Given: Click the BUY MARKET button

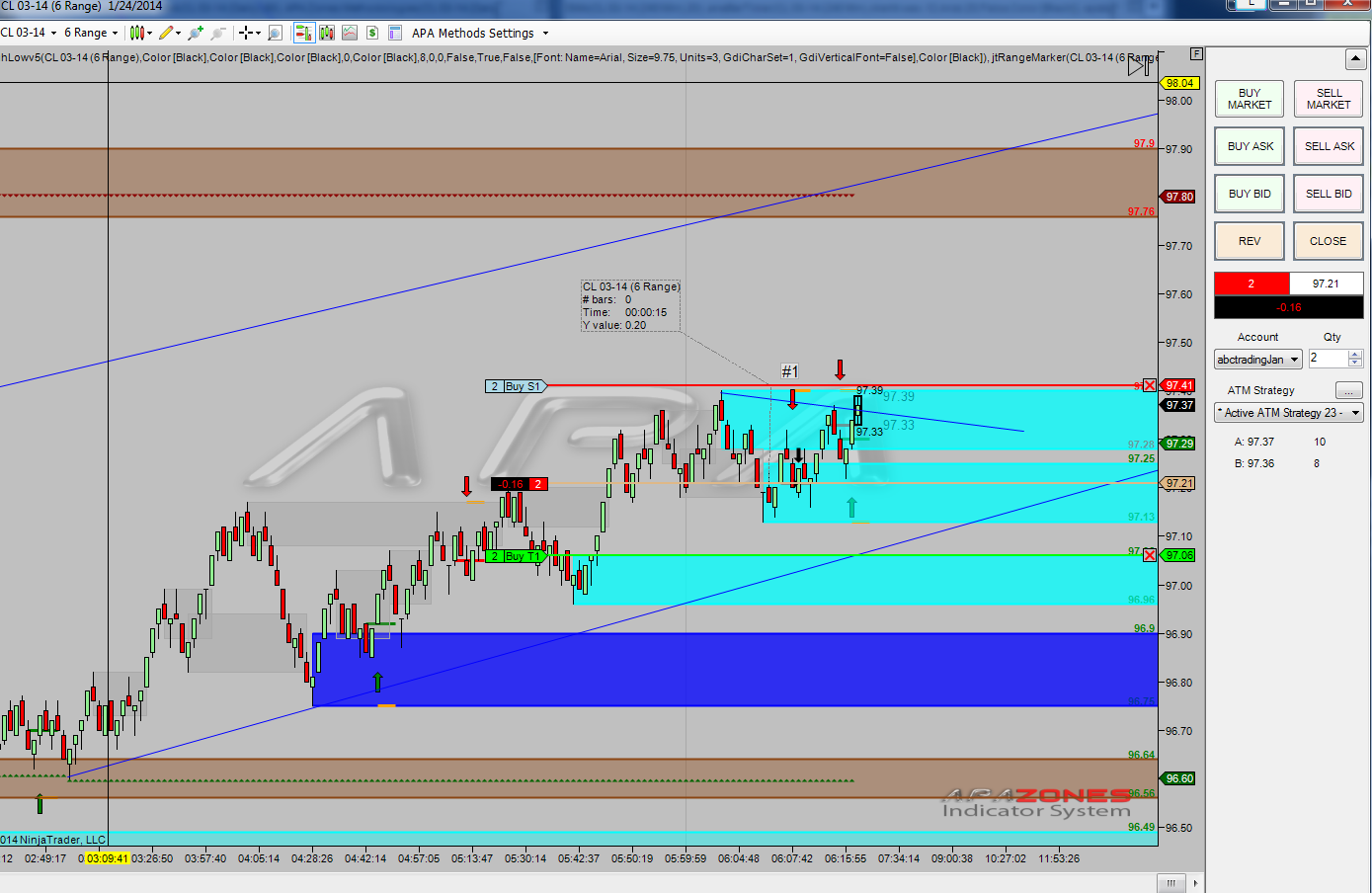Looking at the screenshot, I should click(1250, 99).
